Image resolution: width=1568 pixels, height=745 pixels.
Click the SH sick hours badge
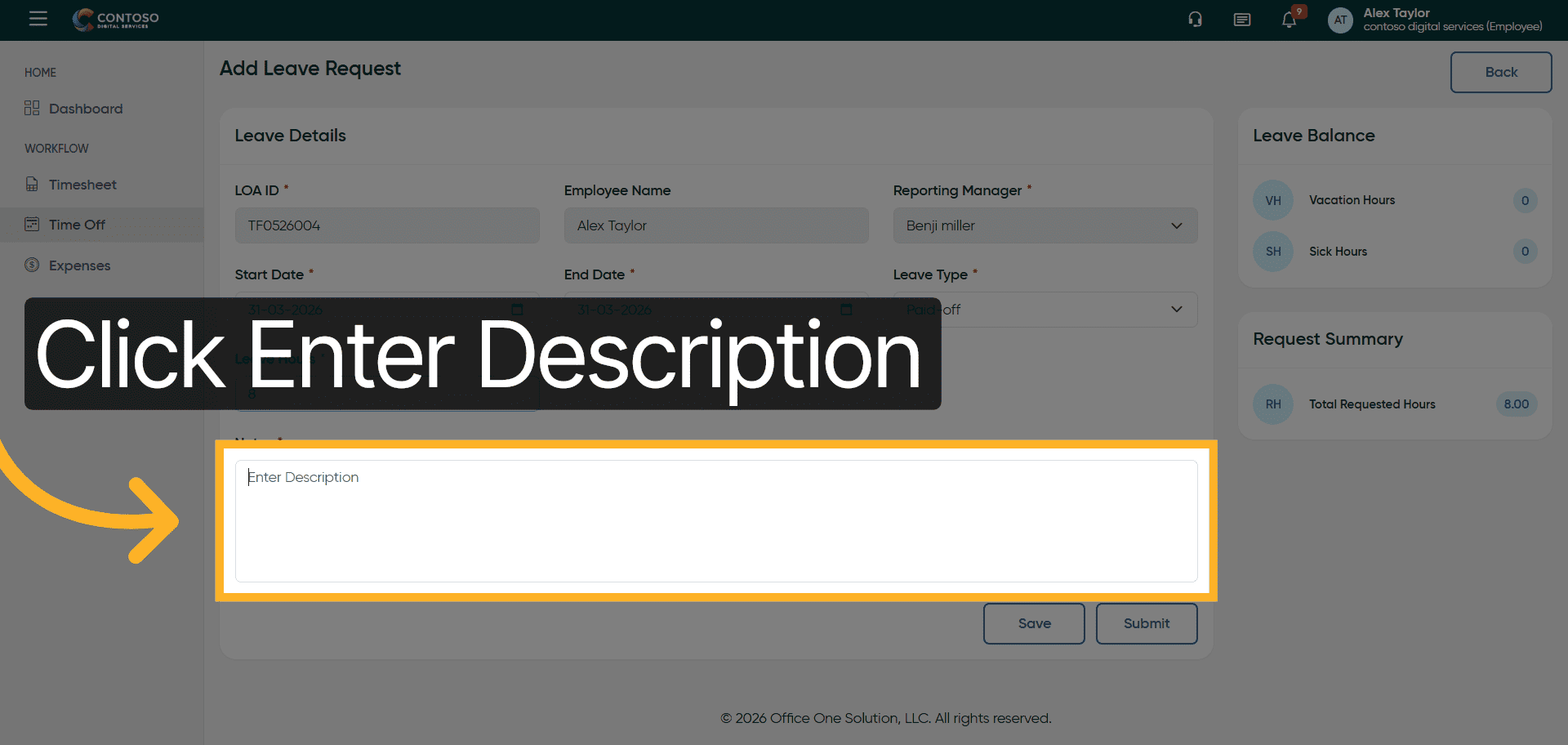point(1272,252)
